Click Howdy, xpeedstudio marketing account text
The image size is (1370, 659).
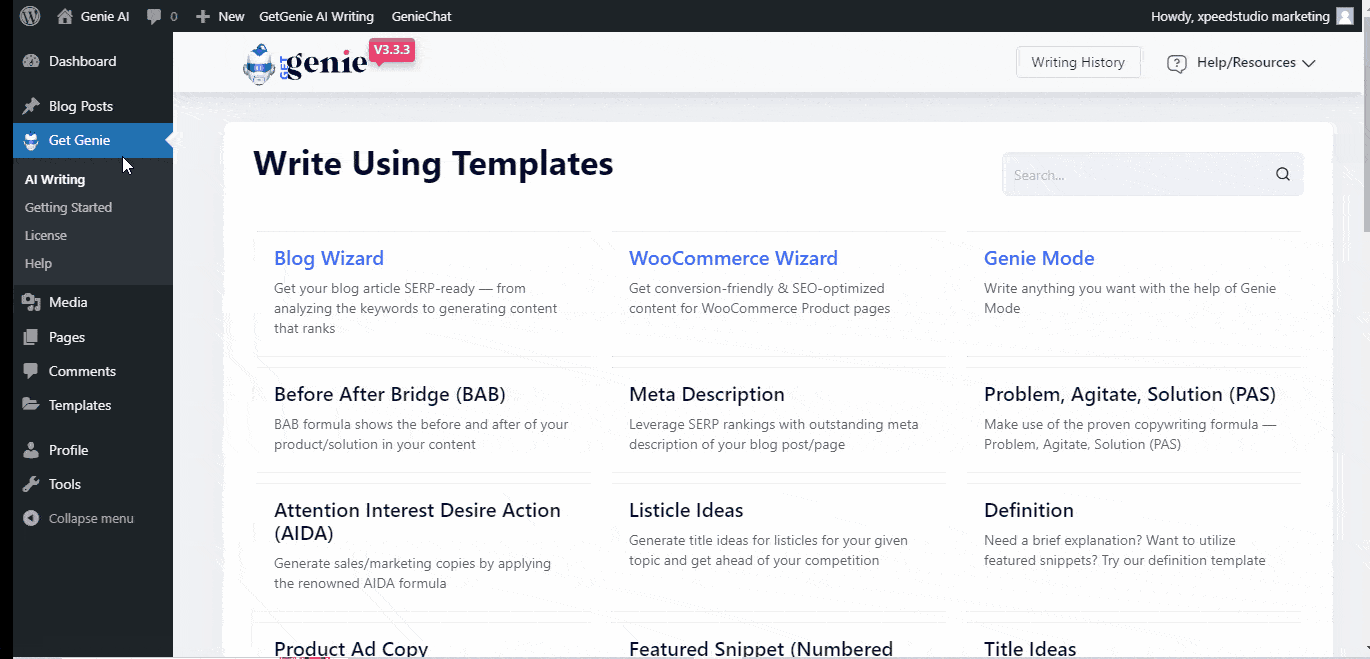coord(1240,16)
